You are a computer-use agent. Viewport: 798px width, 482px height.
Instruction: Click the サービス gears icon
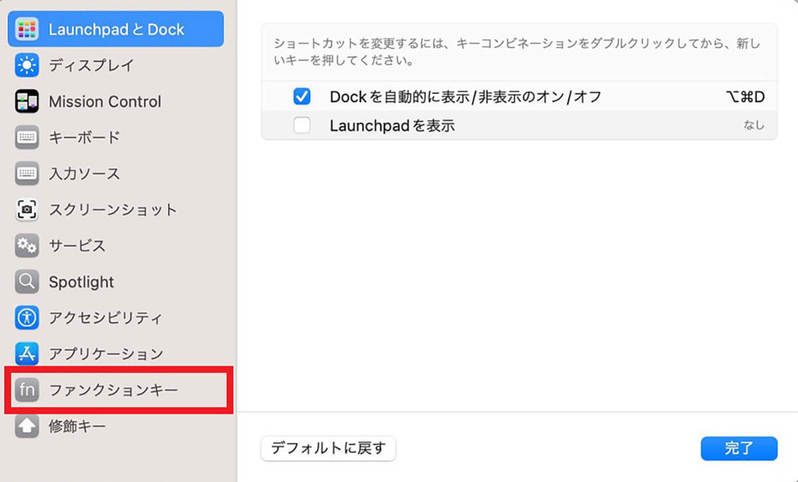coord(27,246)
